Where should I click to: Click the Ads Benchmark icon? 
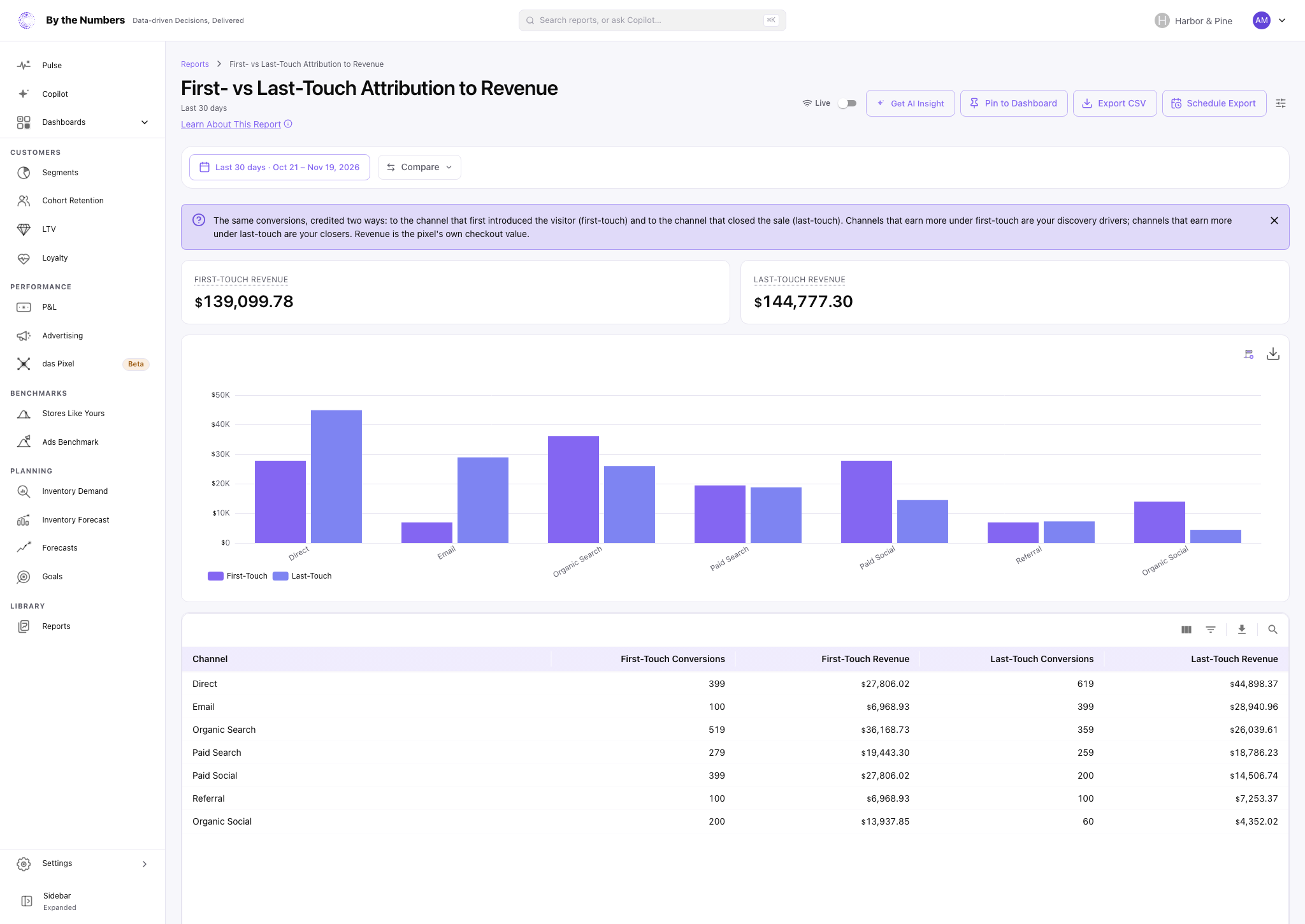(x=24, y=442)
